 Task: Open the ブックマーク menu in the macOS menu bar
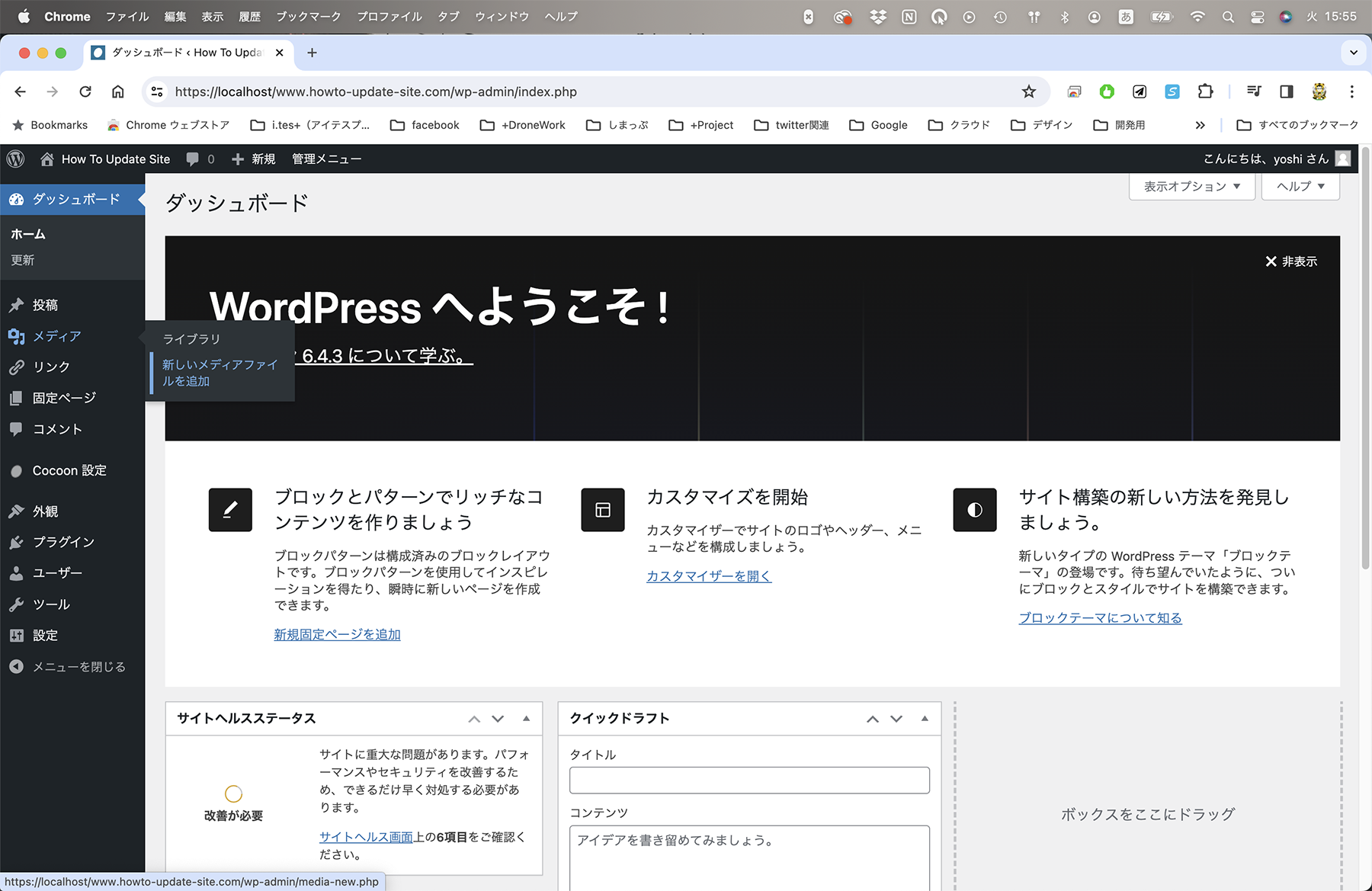tap(308, 16)
